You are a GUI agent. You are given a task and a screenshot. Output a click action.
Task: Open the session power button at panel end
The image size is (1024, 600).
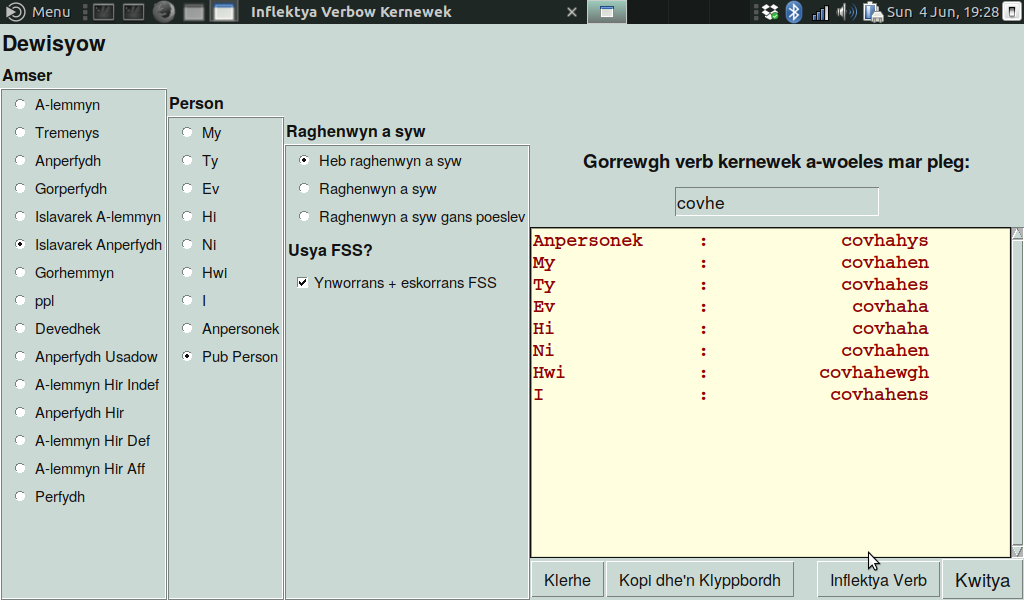tap(1012, 12)
